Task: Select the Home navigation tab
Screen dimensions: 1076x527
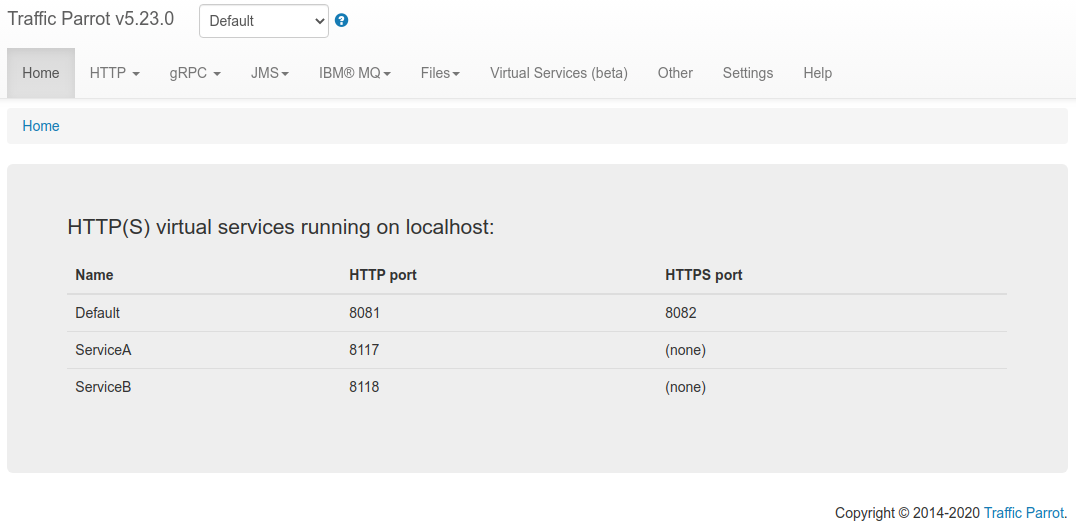Action: 41,73
